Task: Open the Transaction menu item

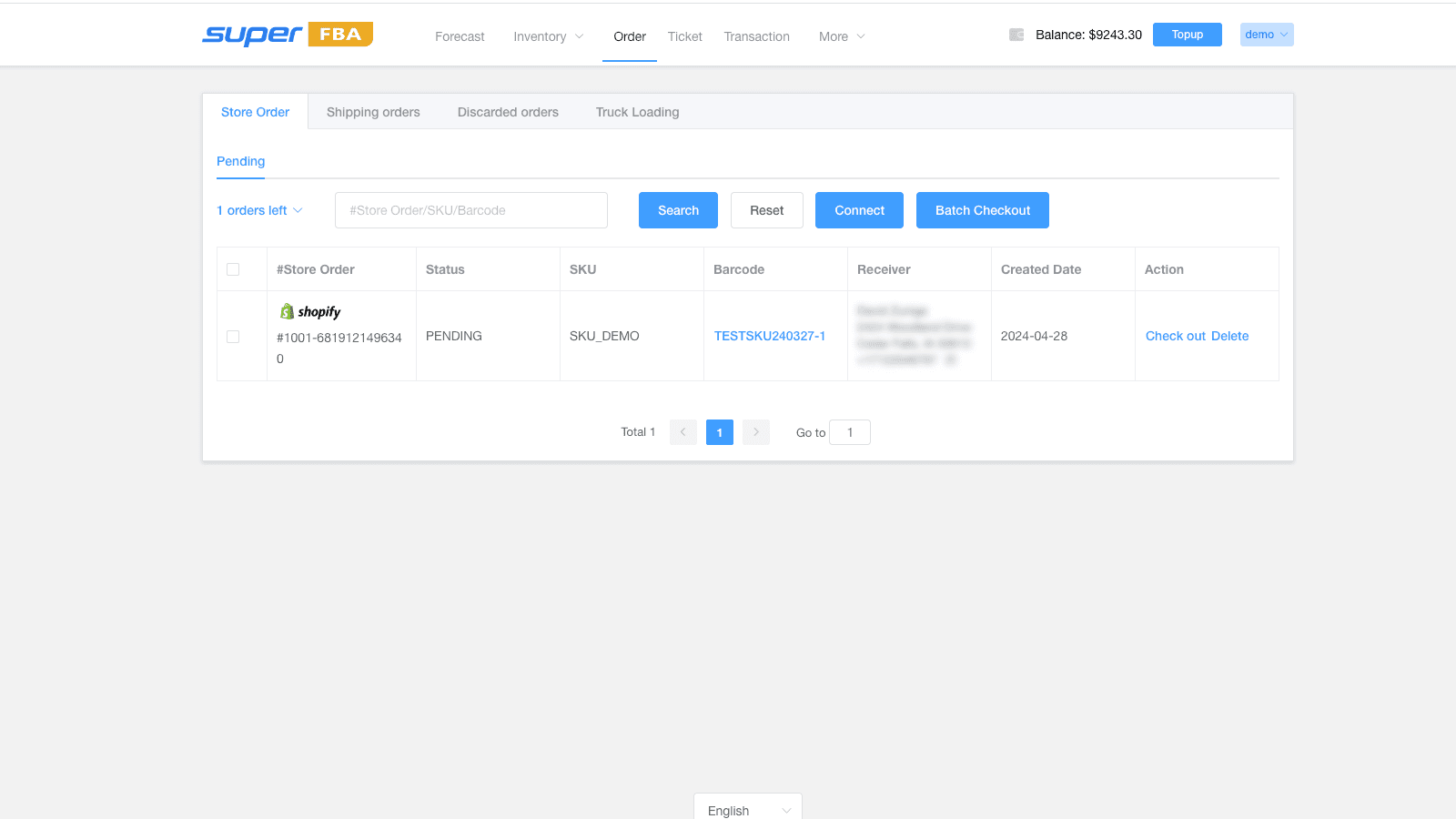Action: tap(757, 36)
